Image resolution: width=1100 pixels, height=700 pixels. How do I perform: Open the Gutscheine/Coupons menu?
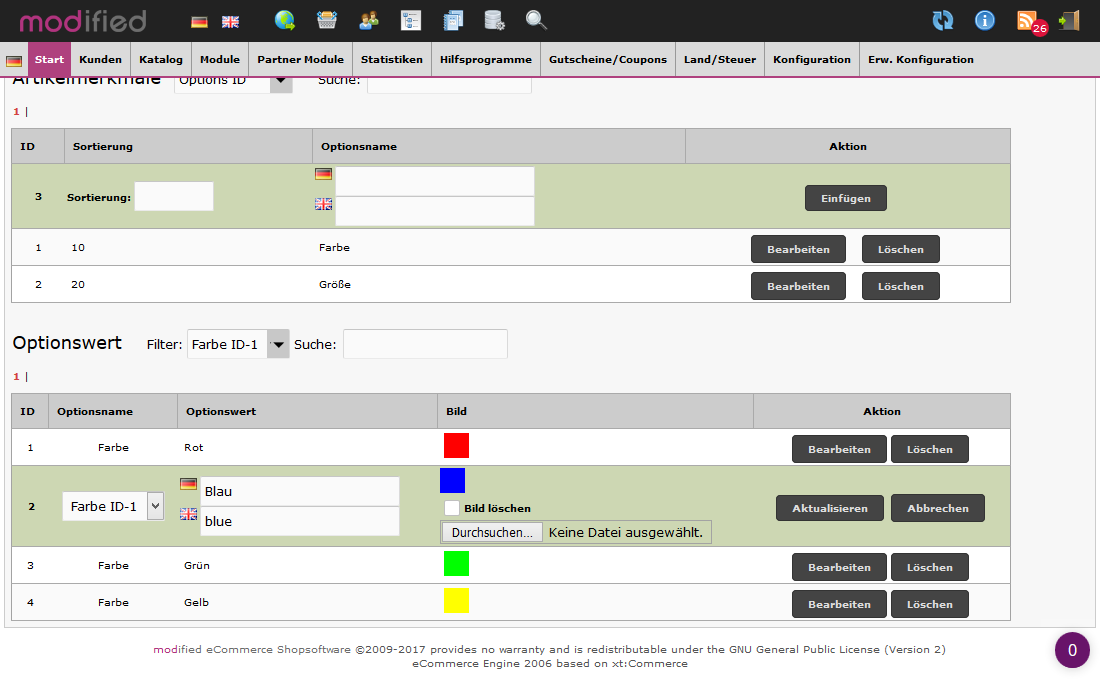click(x=607, y=59)
